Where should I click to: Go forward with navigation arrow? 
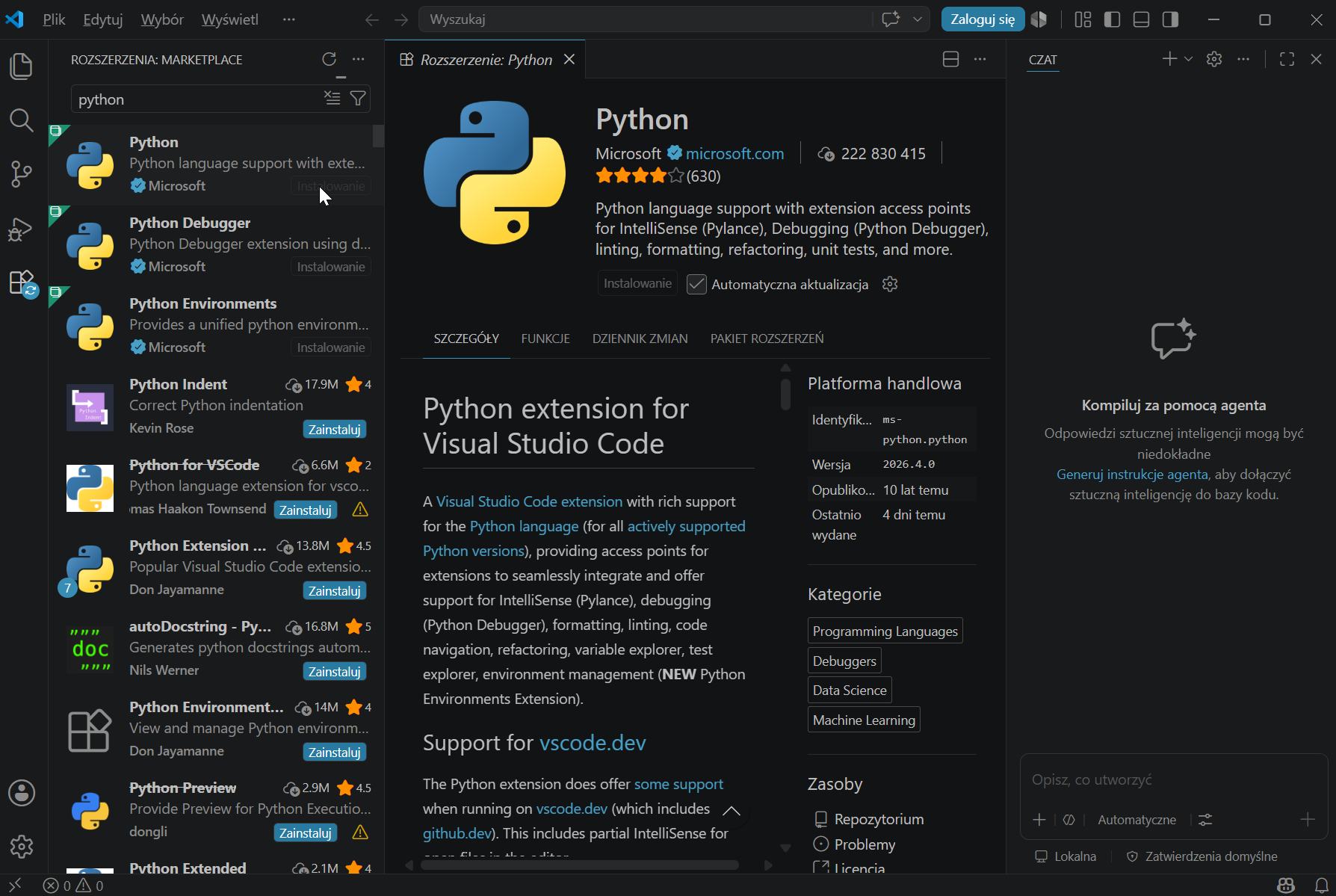(401, 19)
